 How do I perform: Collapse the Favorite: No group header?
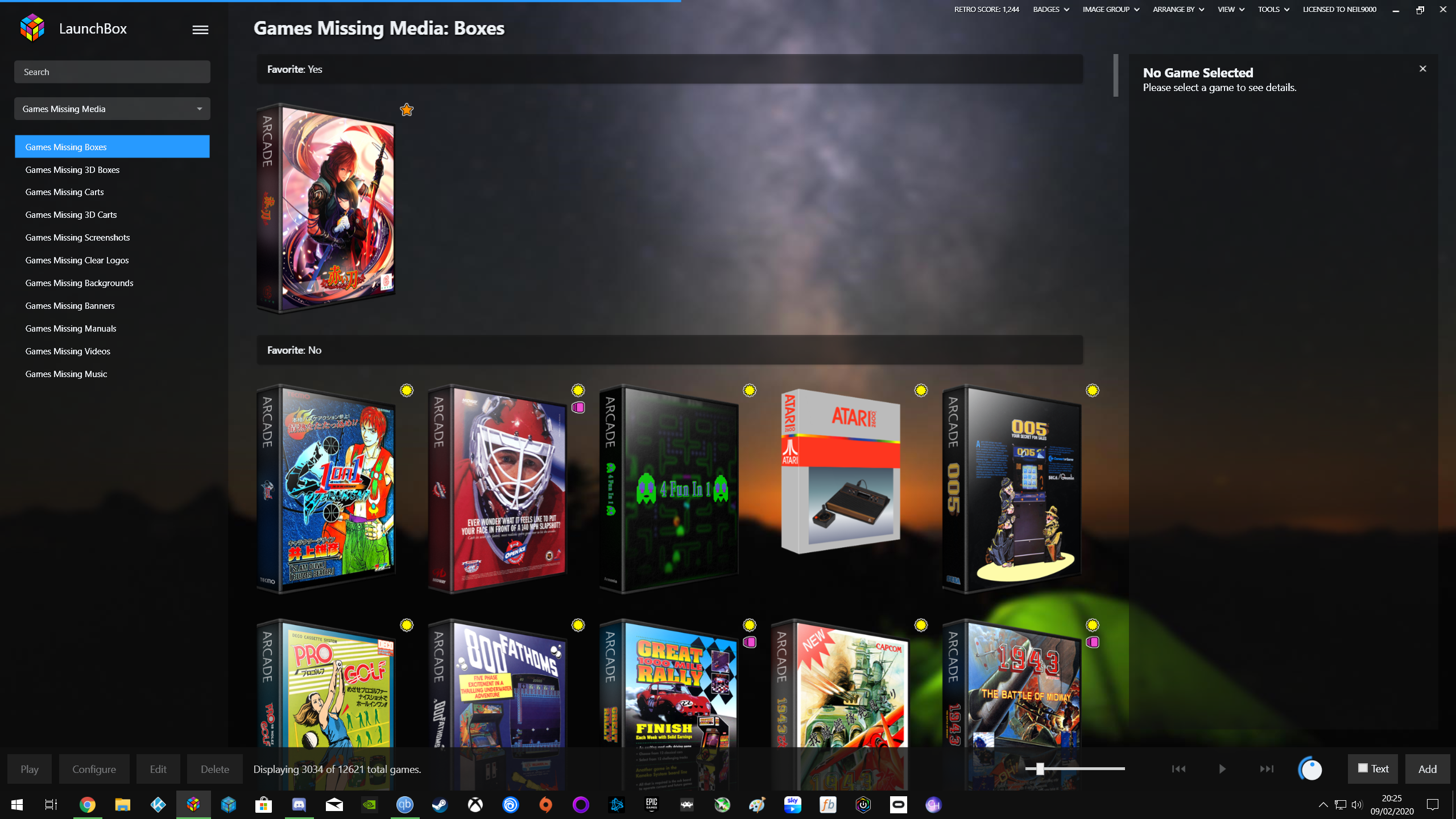click(x=669, y=350)
